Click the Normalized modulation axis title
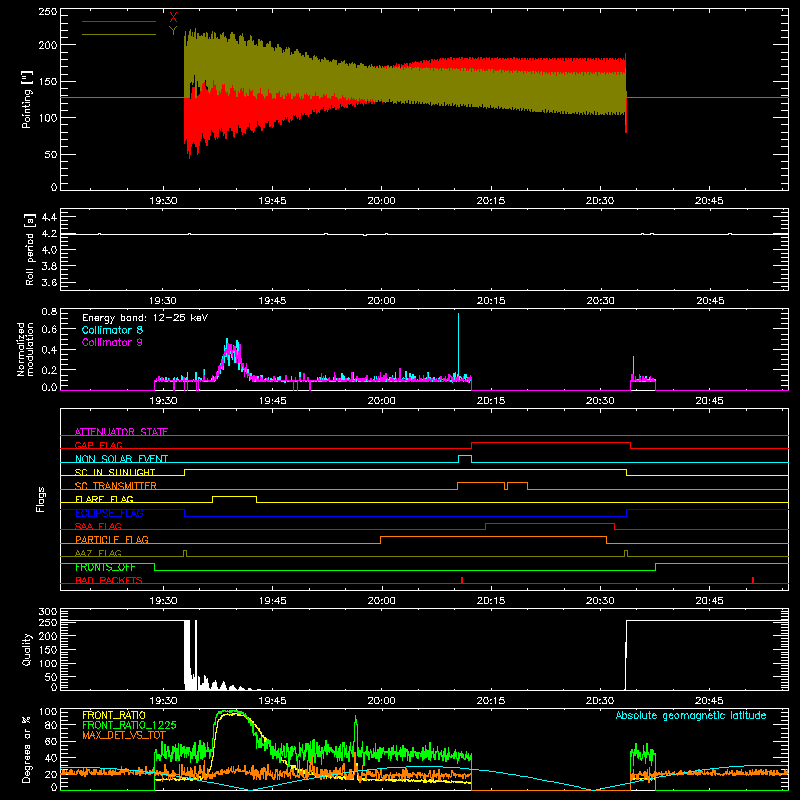 pos(25,349)
